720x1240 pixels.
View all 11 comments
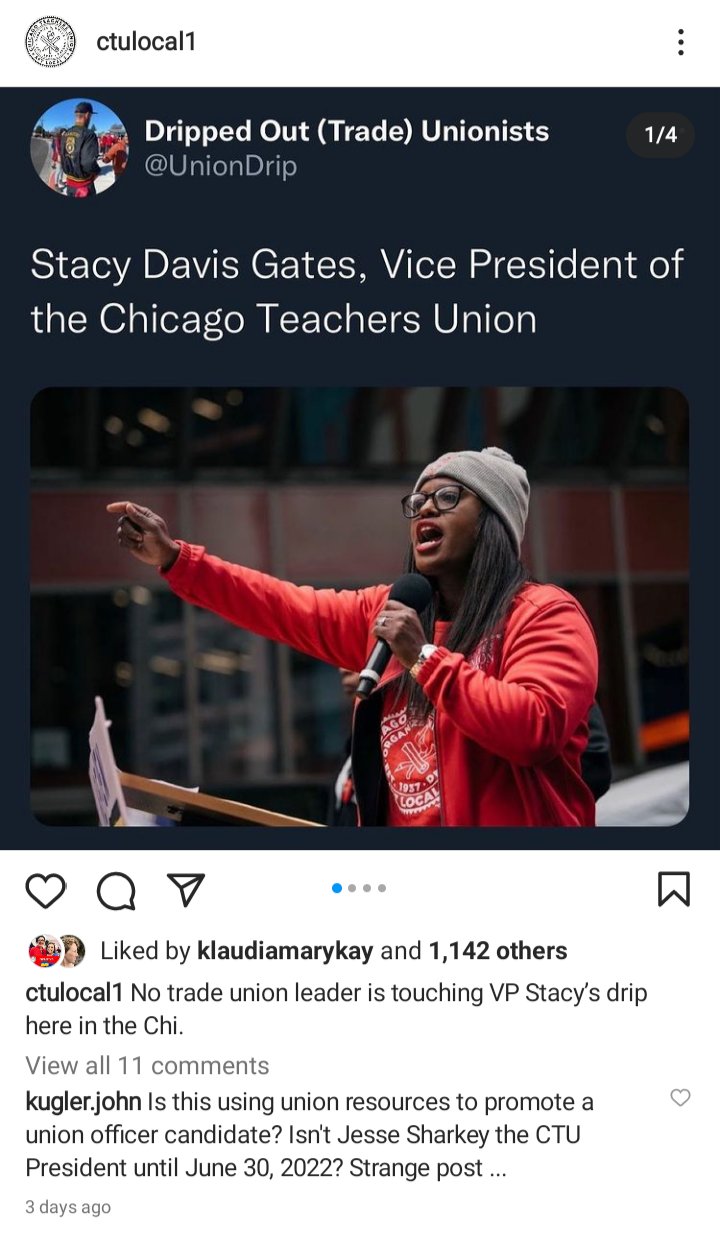[x=147, y=1065]
